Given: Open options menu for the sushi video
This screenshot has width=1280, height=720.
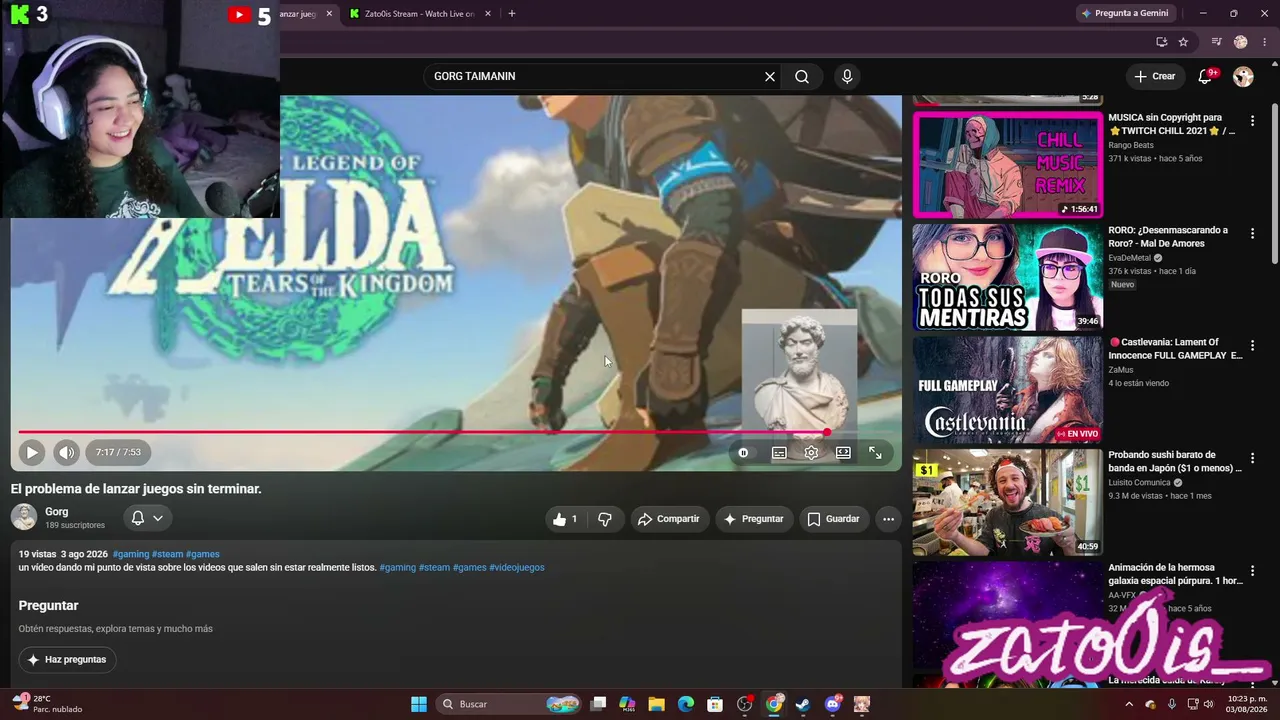Looking at the screenshot, I should pos(1252,458).
